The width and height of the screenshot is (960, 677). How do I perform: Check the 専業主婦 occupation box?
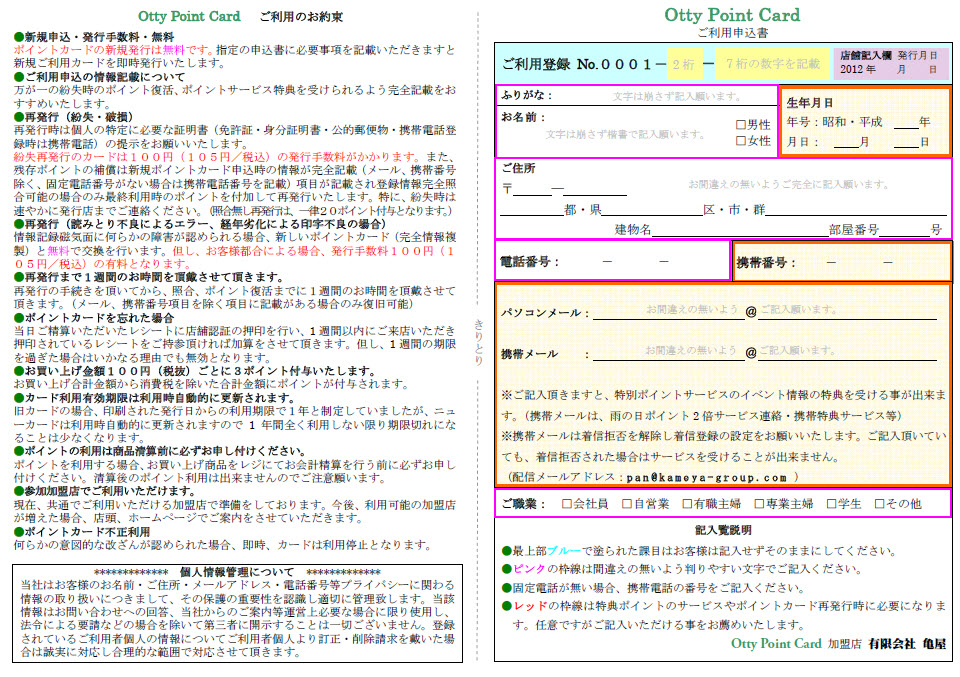click(x=759, y=504)
